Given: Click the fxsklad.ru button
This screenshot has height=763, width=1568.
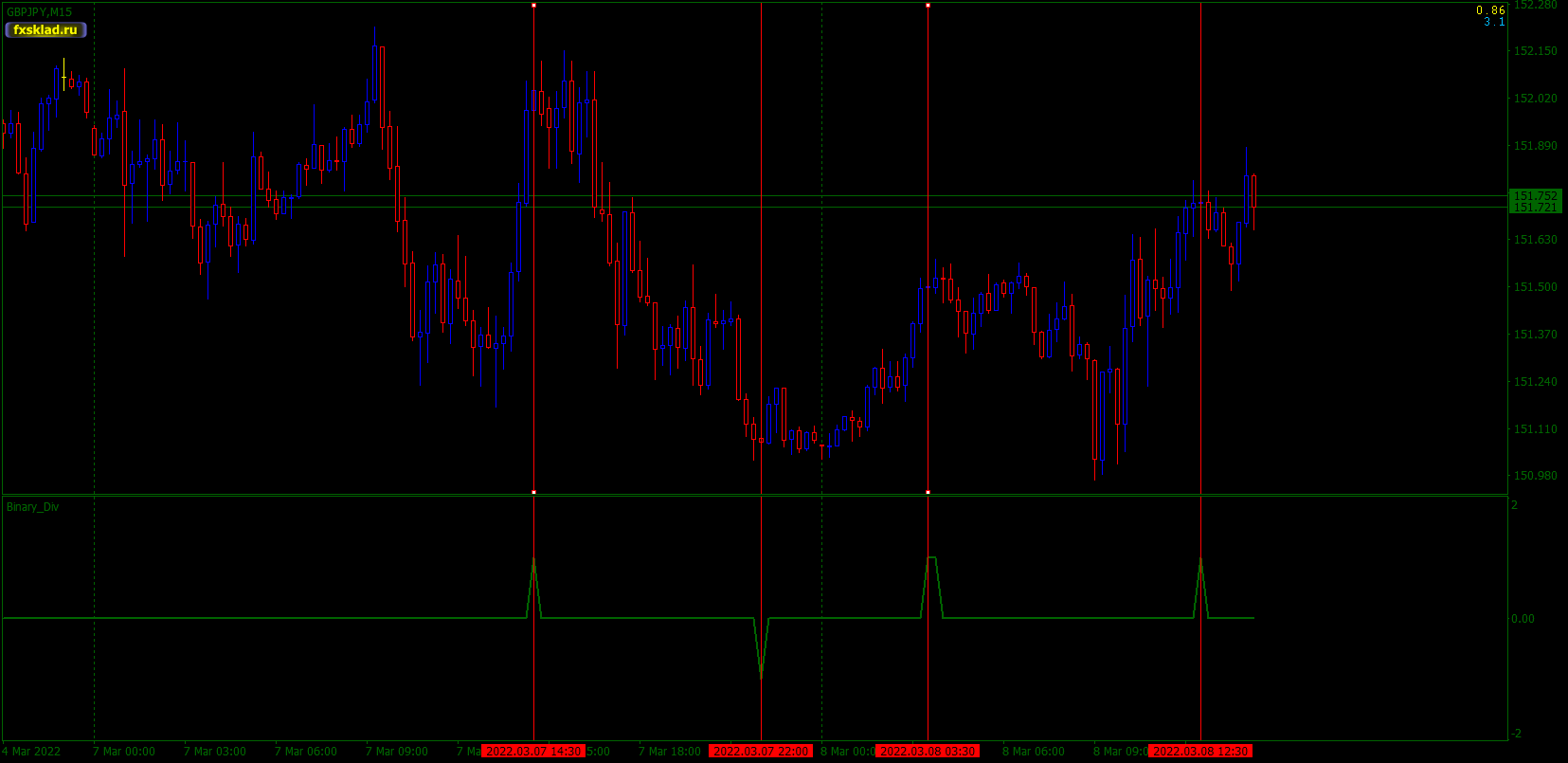Looking at the screenshot, I should coord(45,29).
